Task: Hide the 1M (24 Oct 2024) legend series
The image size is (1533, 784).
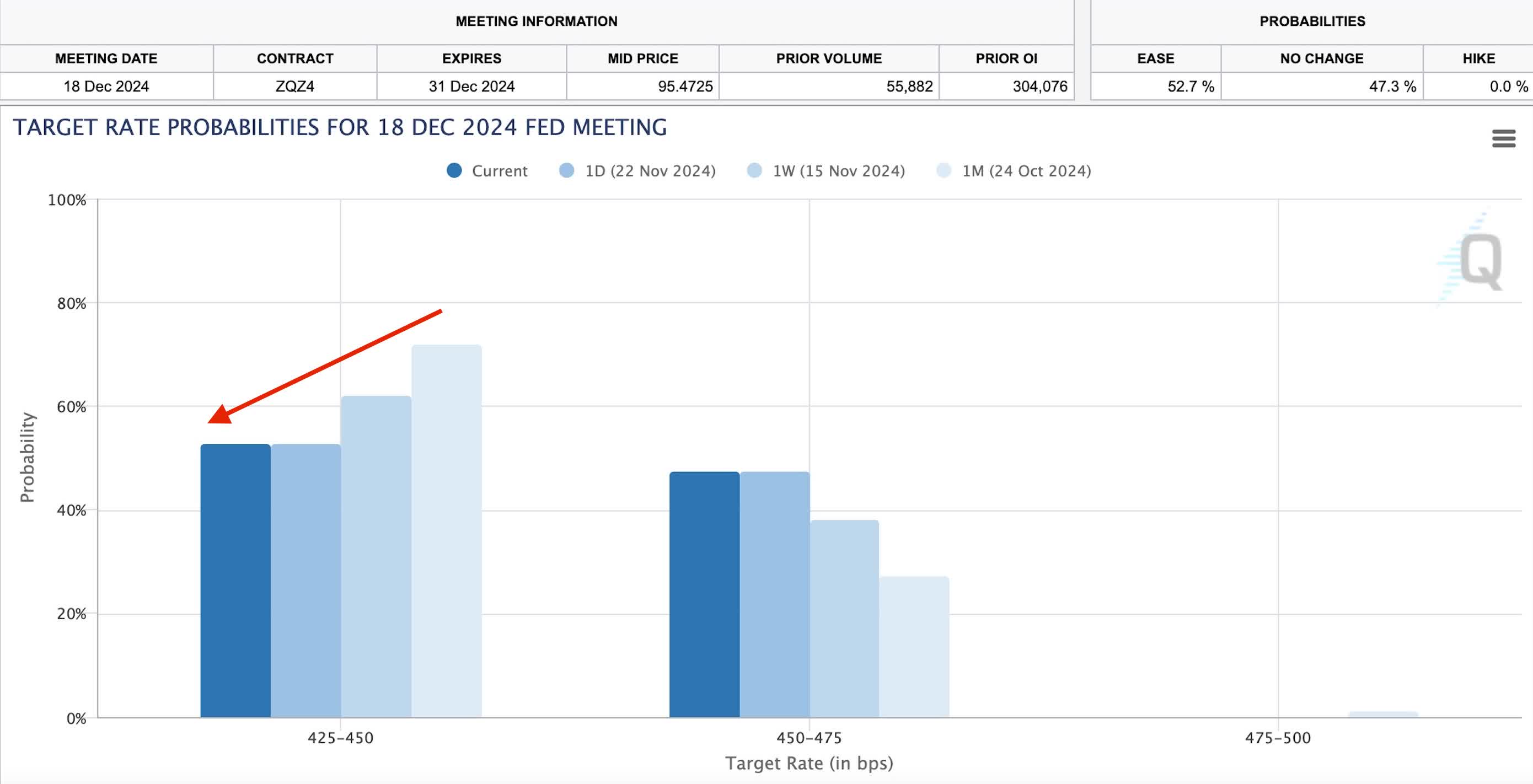Action: coord(1026,171)
